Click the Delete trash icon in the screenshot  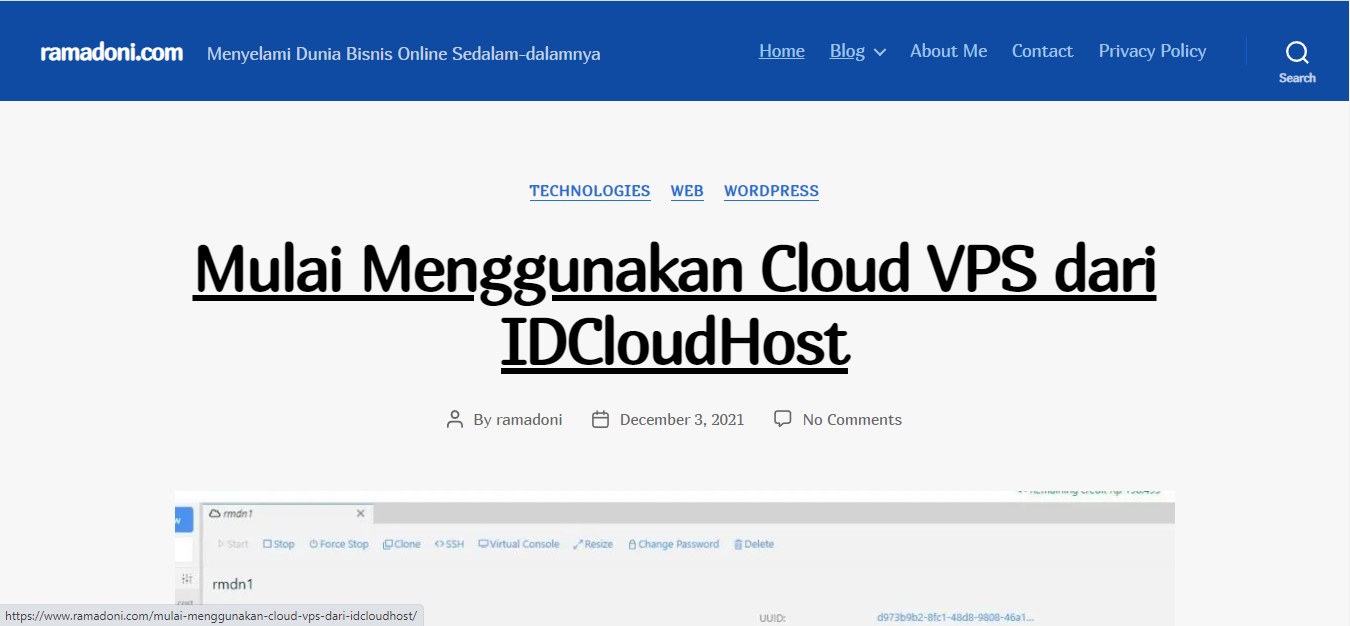pos(738,544)
